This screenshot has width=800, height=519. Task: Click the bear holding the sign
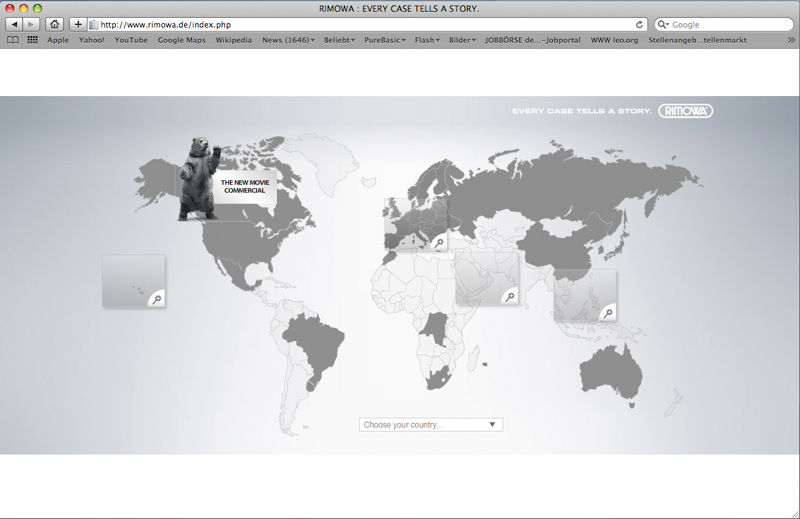click(198, 179)
